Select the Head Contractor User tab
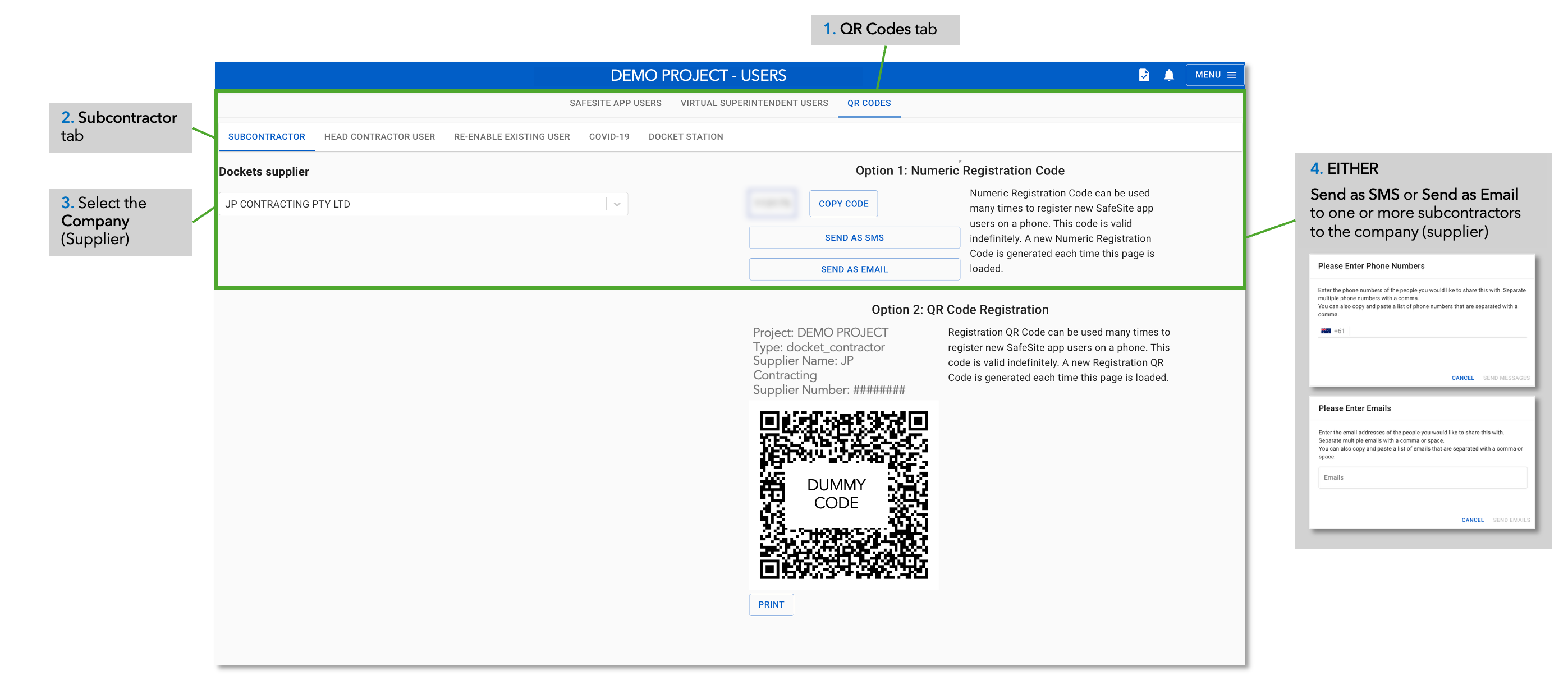The image size is (1568, 689). pos(379,137)
